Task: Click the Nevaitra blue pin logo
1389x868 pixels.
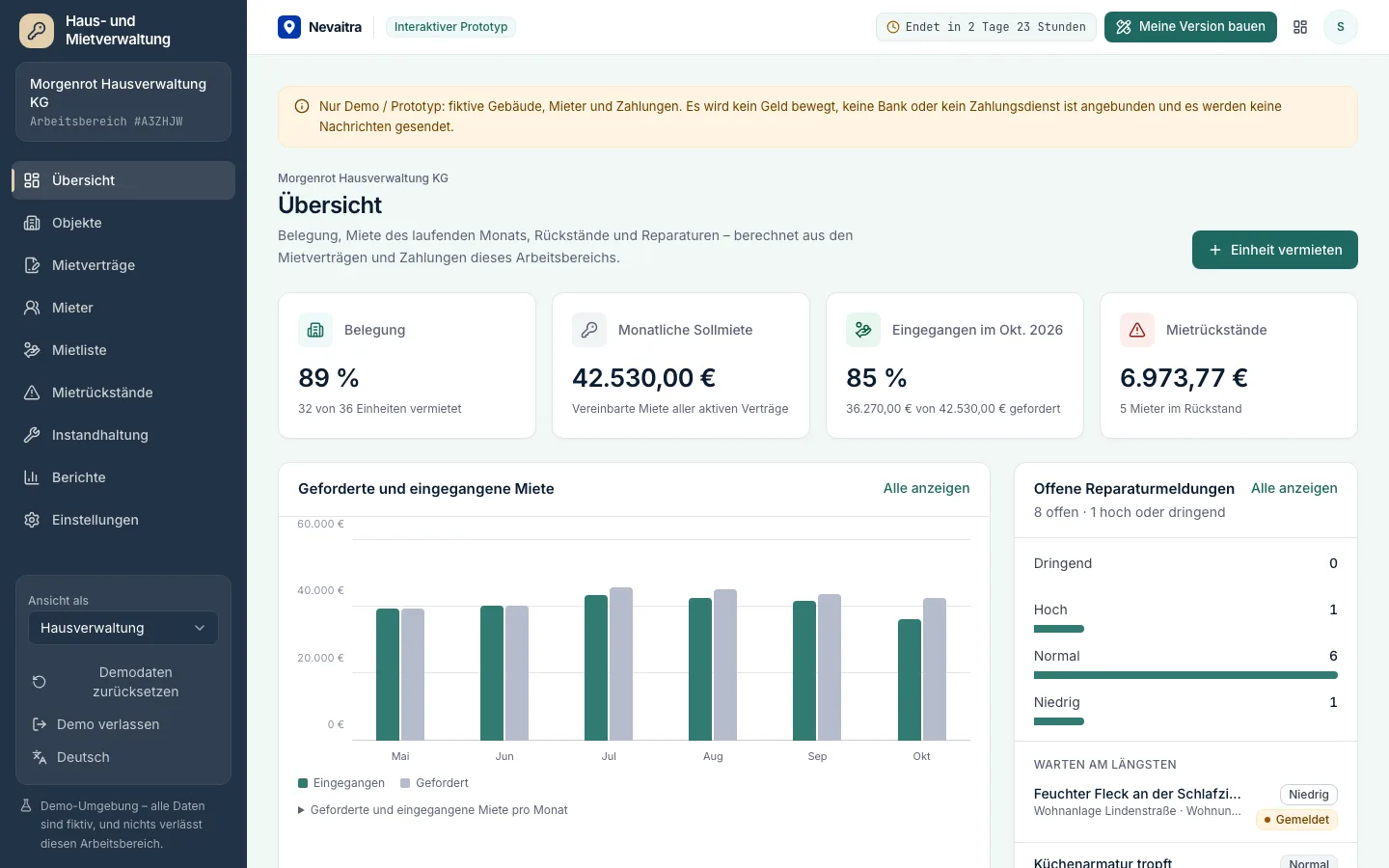Action: click(x=289, y=27)
